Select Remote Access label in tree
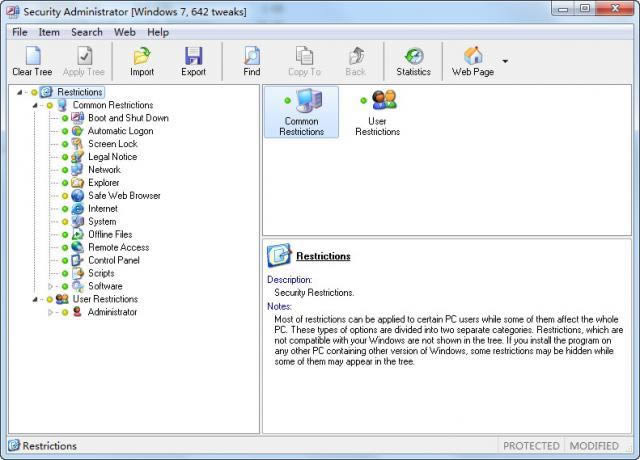Screen dimensions: 640x460 coord(119,247)
